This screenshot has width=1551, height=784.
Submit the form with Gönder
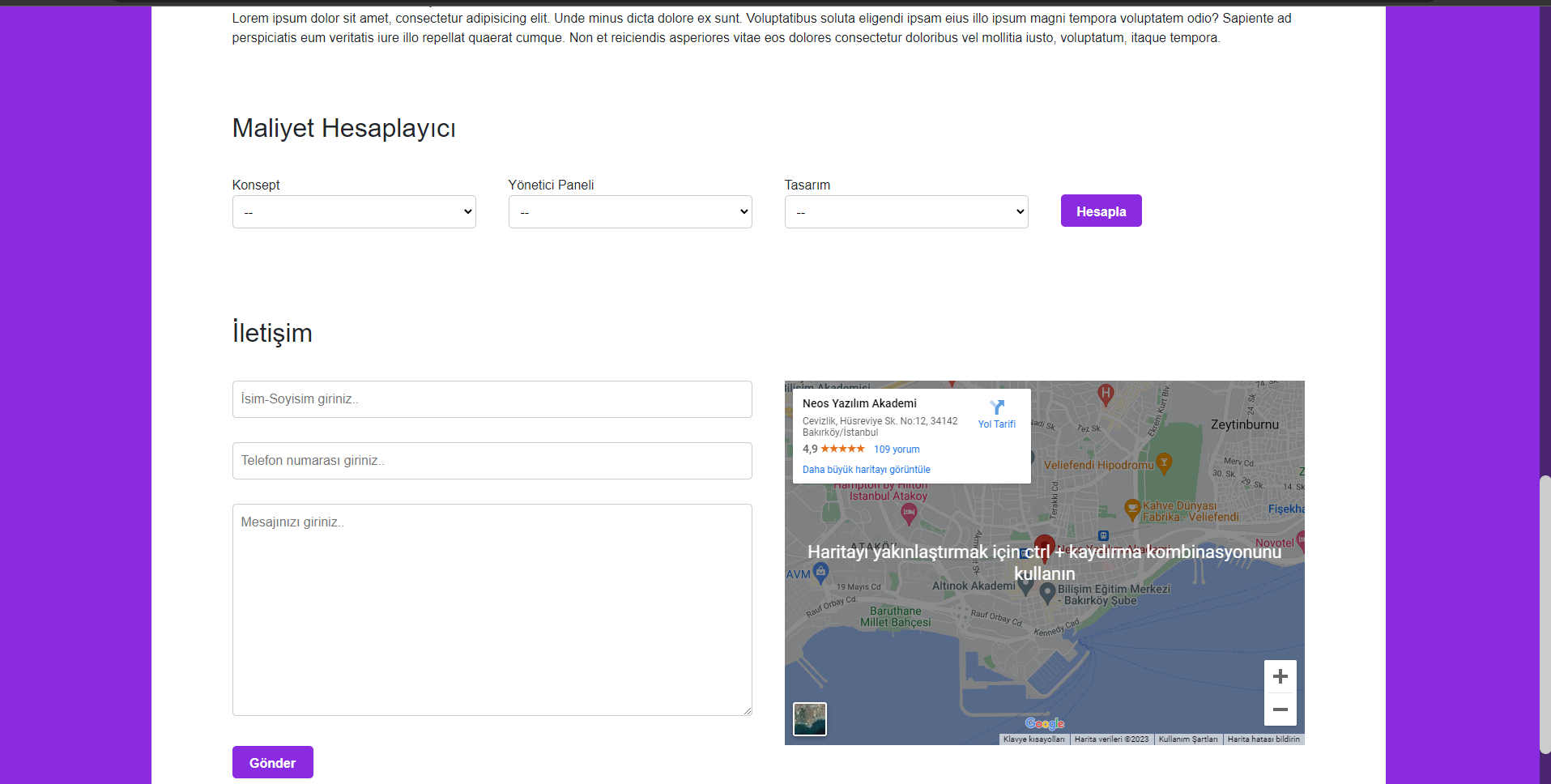pos(272,762)
